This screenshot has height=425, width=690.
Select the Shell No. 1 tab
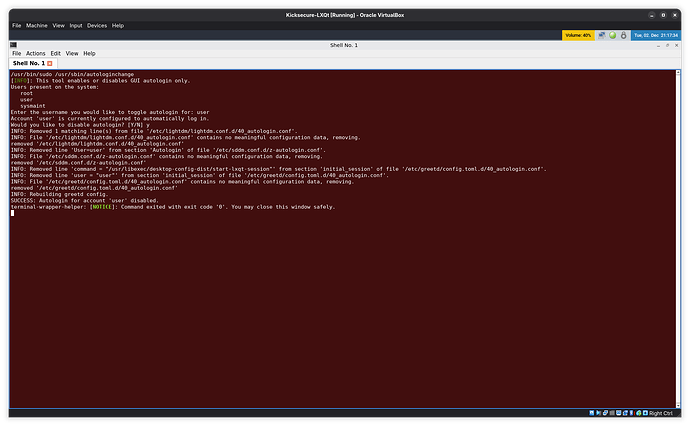point(28,63)
